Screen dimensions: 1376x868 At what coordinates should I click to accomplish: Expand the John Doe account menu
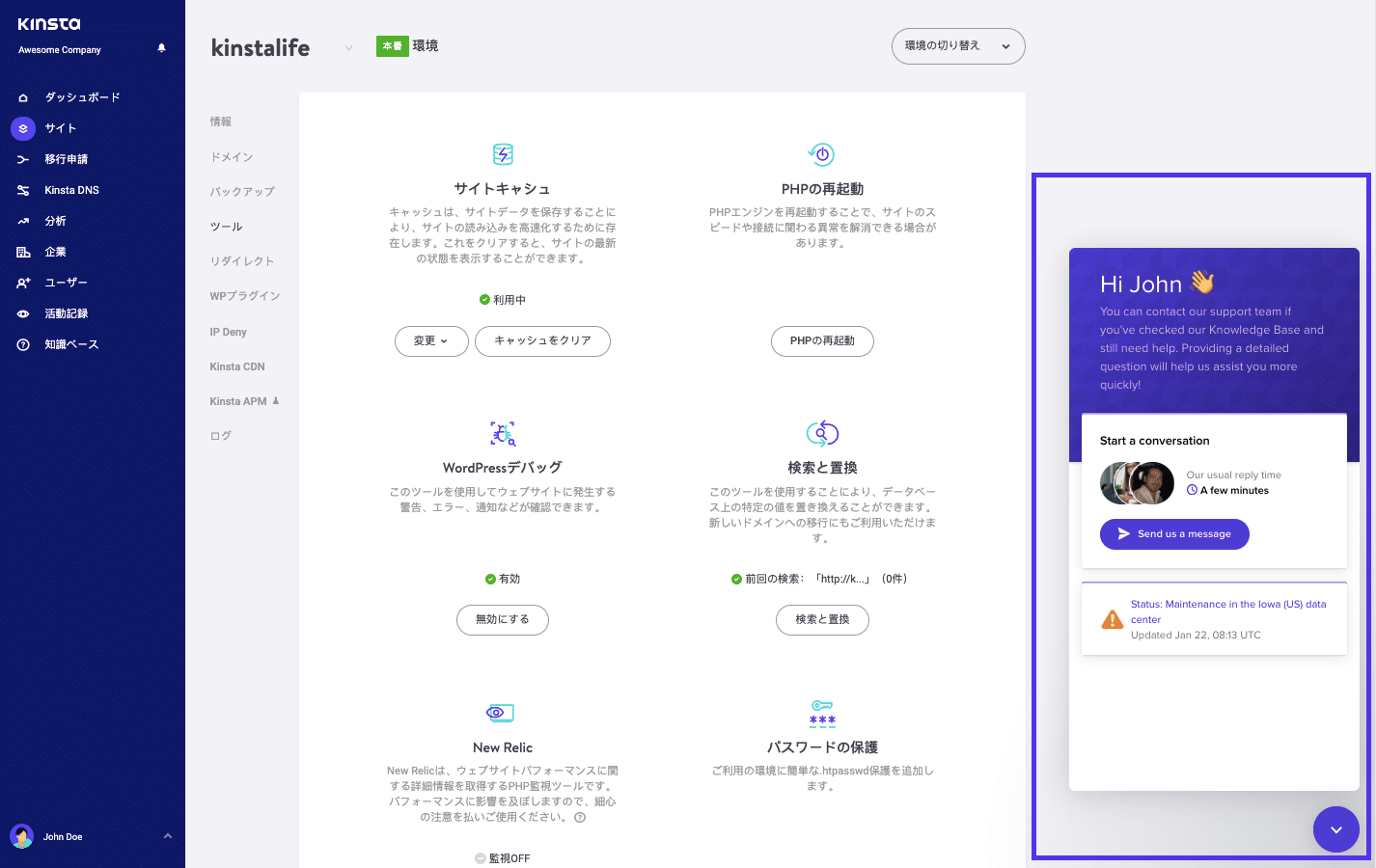[x=92, y=835]
